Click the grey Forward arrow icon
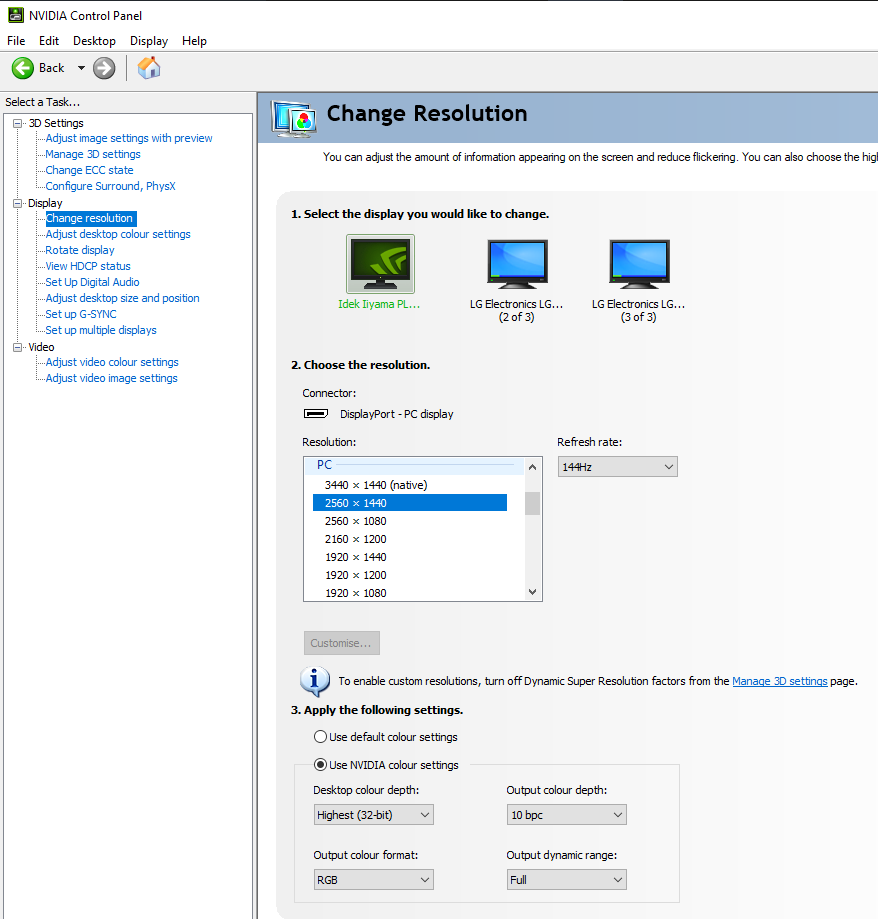This screenshot has width=878, height=919. point(104,69)
